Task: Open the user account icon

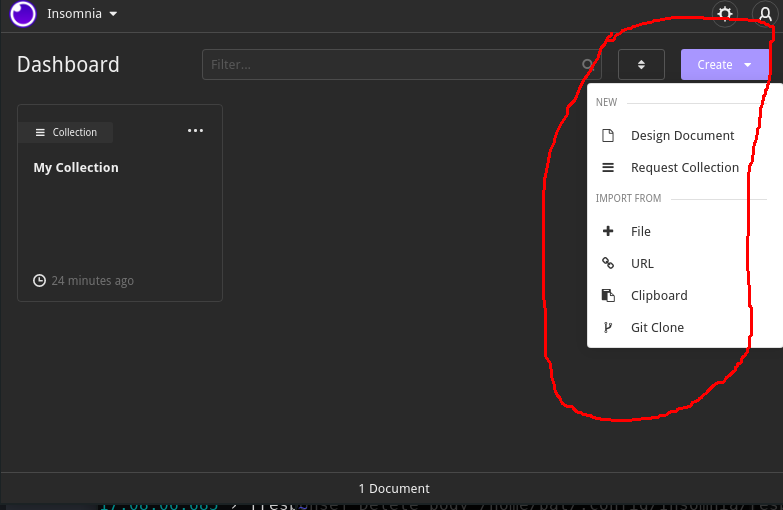Action: pos(765,13)
